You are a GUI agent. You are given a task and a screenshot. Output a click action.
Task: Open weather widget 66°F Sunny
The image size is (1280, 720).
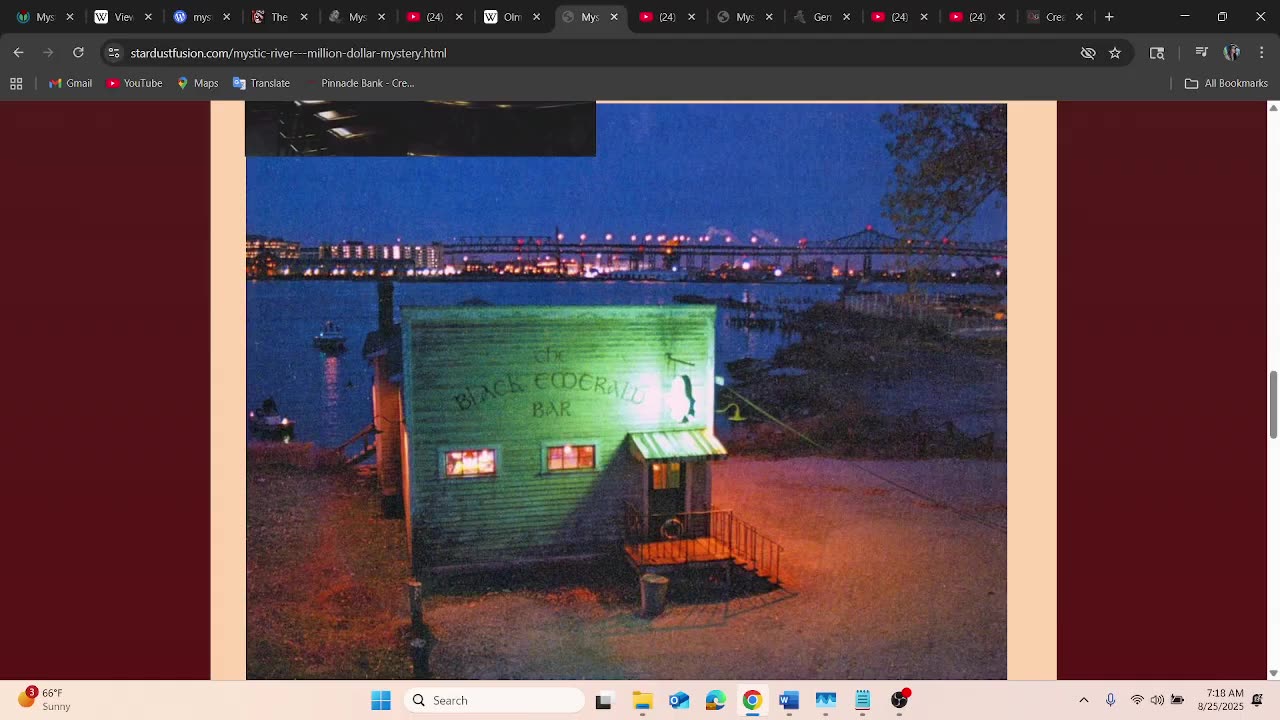tap(44, 700)
